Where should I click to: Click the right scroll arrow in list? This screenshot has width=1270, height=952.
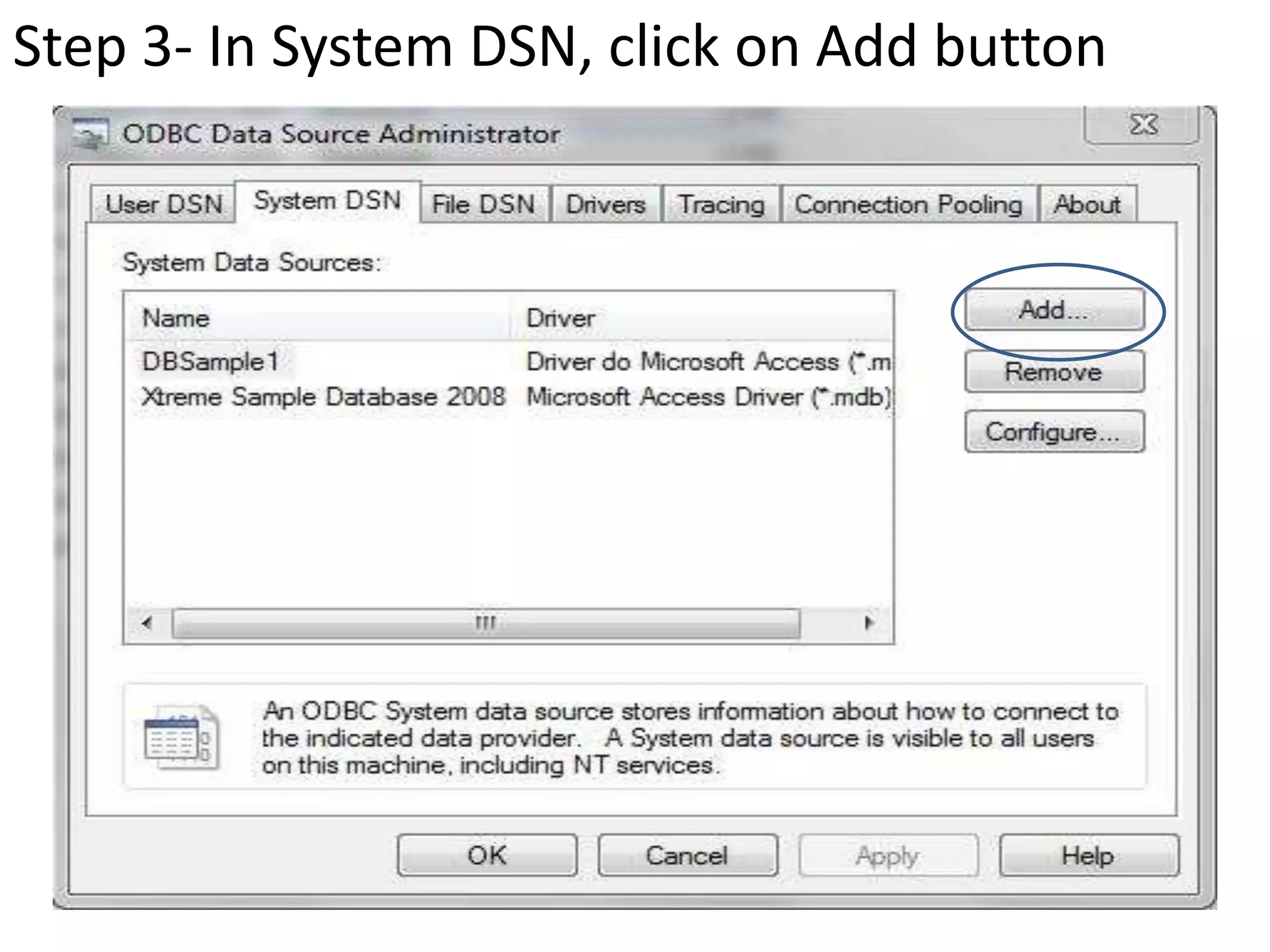point(869,623)
